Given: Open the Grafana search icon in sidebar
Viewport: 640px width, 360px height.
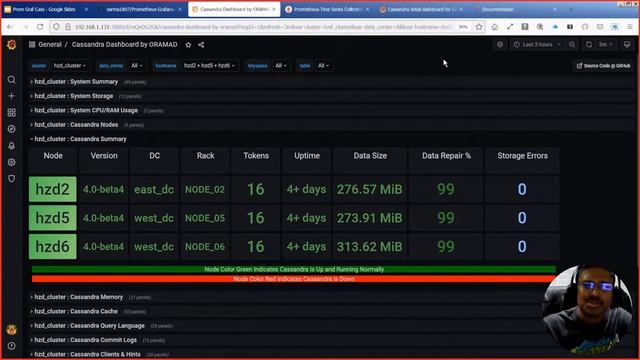Looking at the screenshot, I should tap(11, 80).
